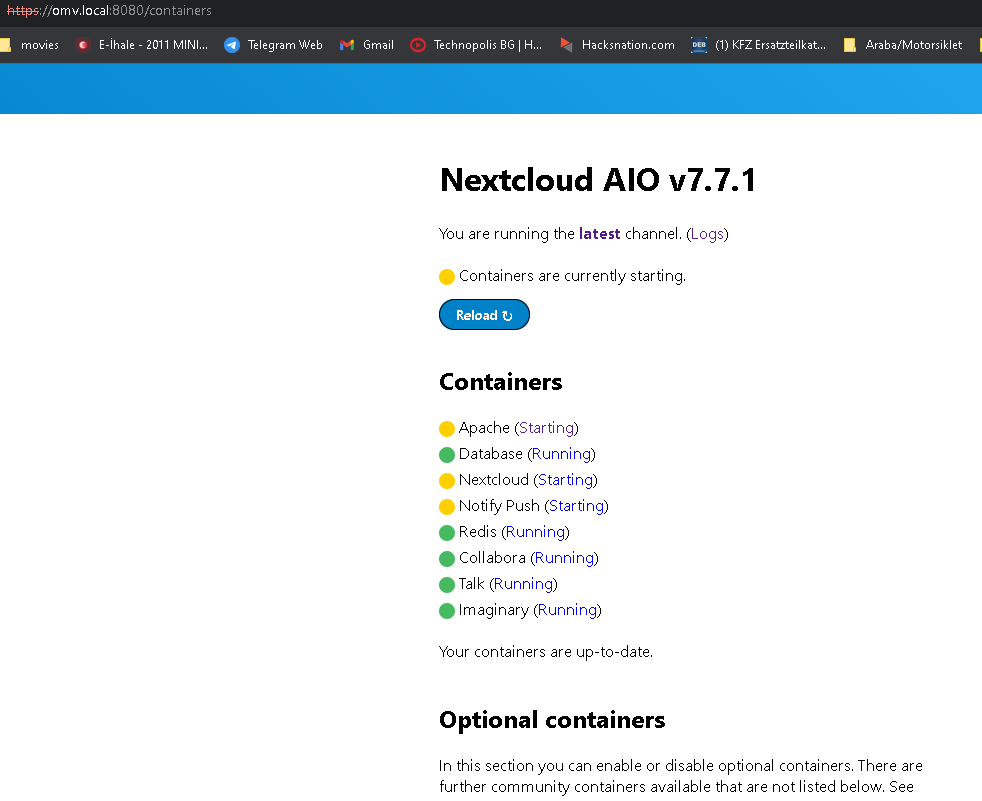
Task: Open Apache Starting status link
Action: (x=546, y=428)
